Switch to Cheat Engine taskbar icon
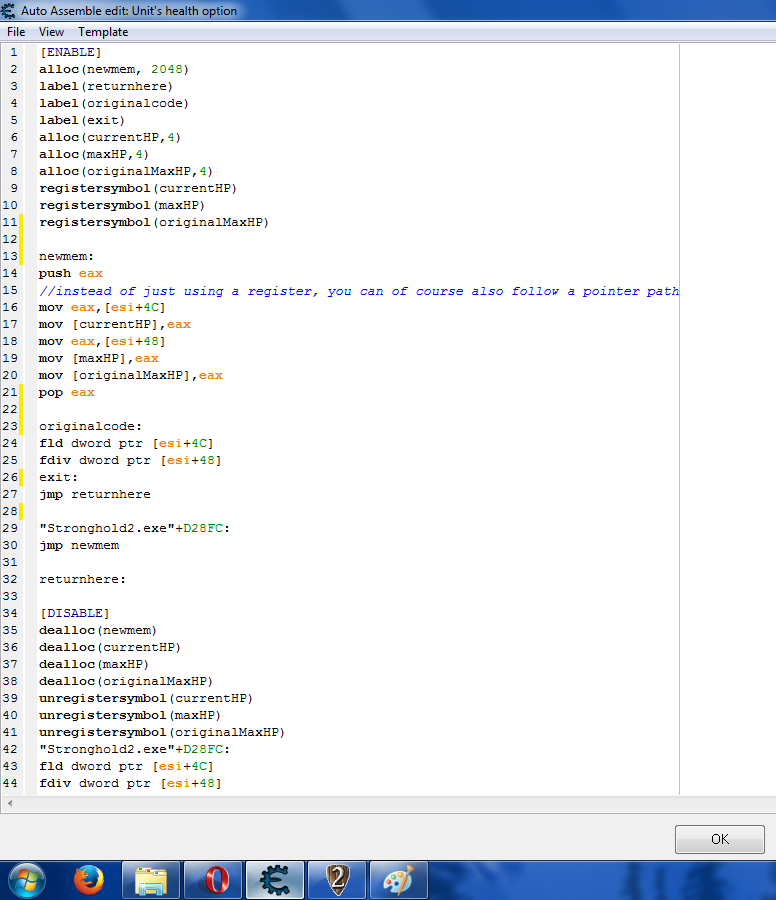 coord(275,880)
